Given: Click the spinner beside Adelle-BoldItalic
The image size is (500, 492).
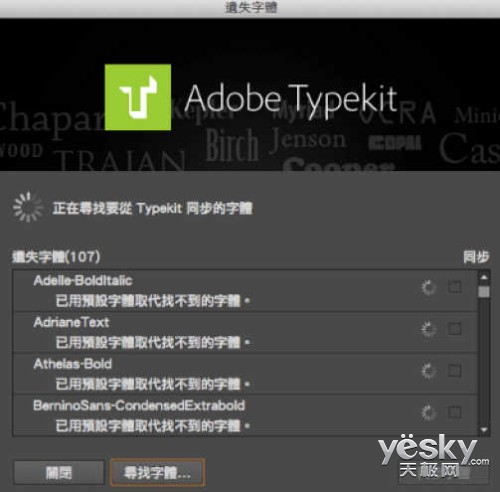Looking at the screenshot, I should 428,287.
